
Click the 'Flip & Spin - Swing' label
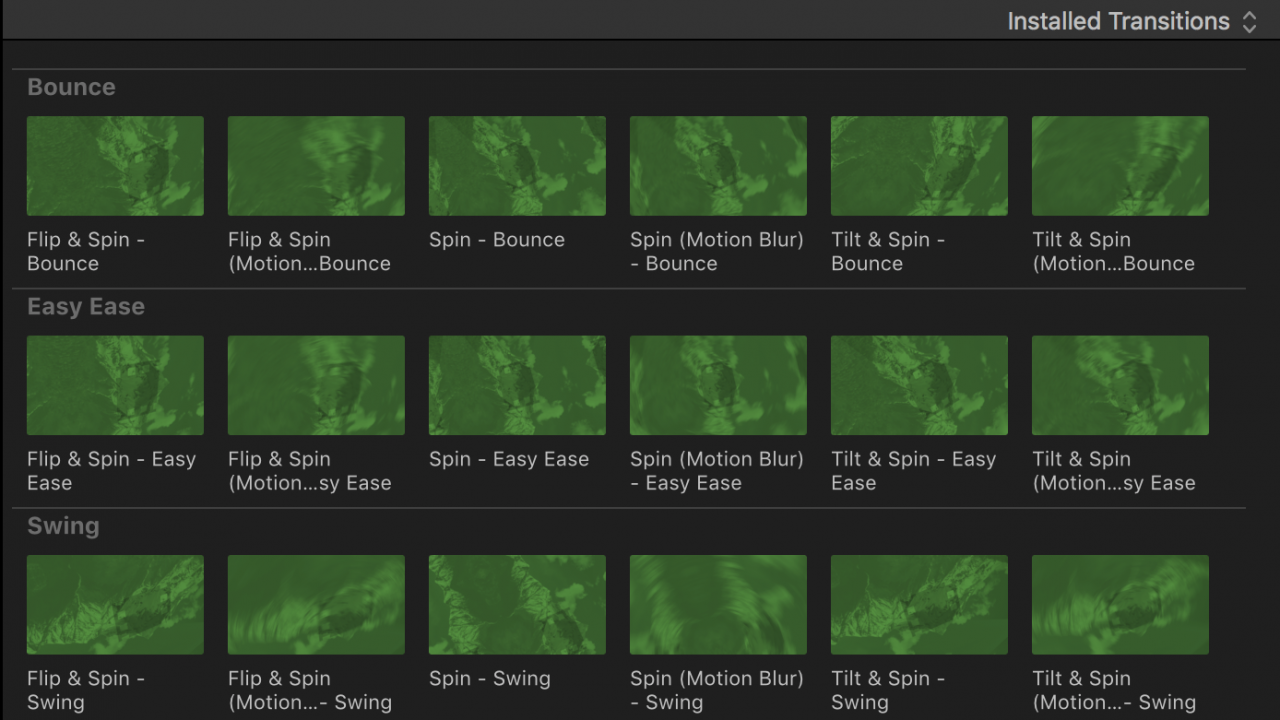pyautogui.click(x=86, y=690)
